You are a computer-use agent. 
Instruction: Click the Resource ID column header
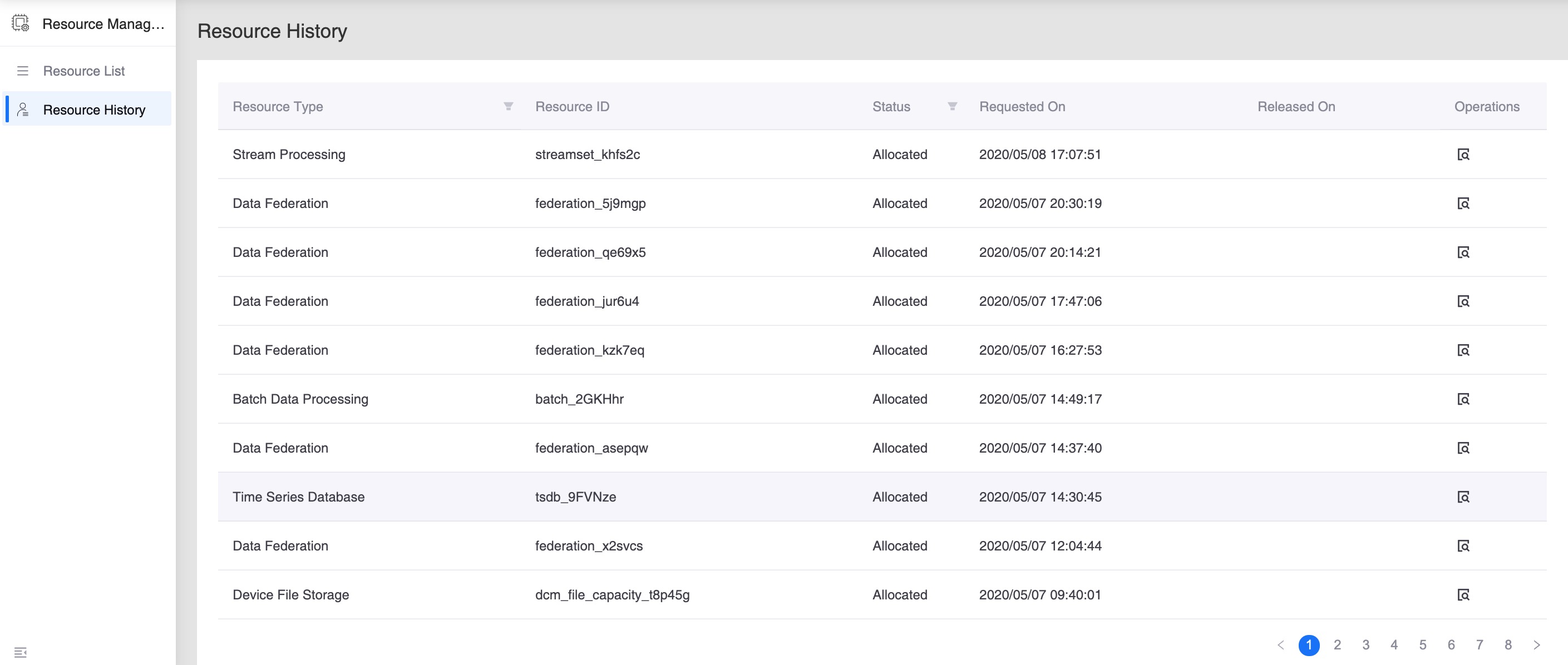[572, 106]
